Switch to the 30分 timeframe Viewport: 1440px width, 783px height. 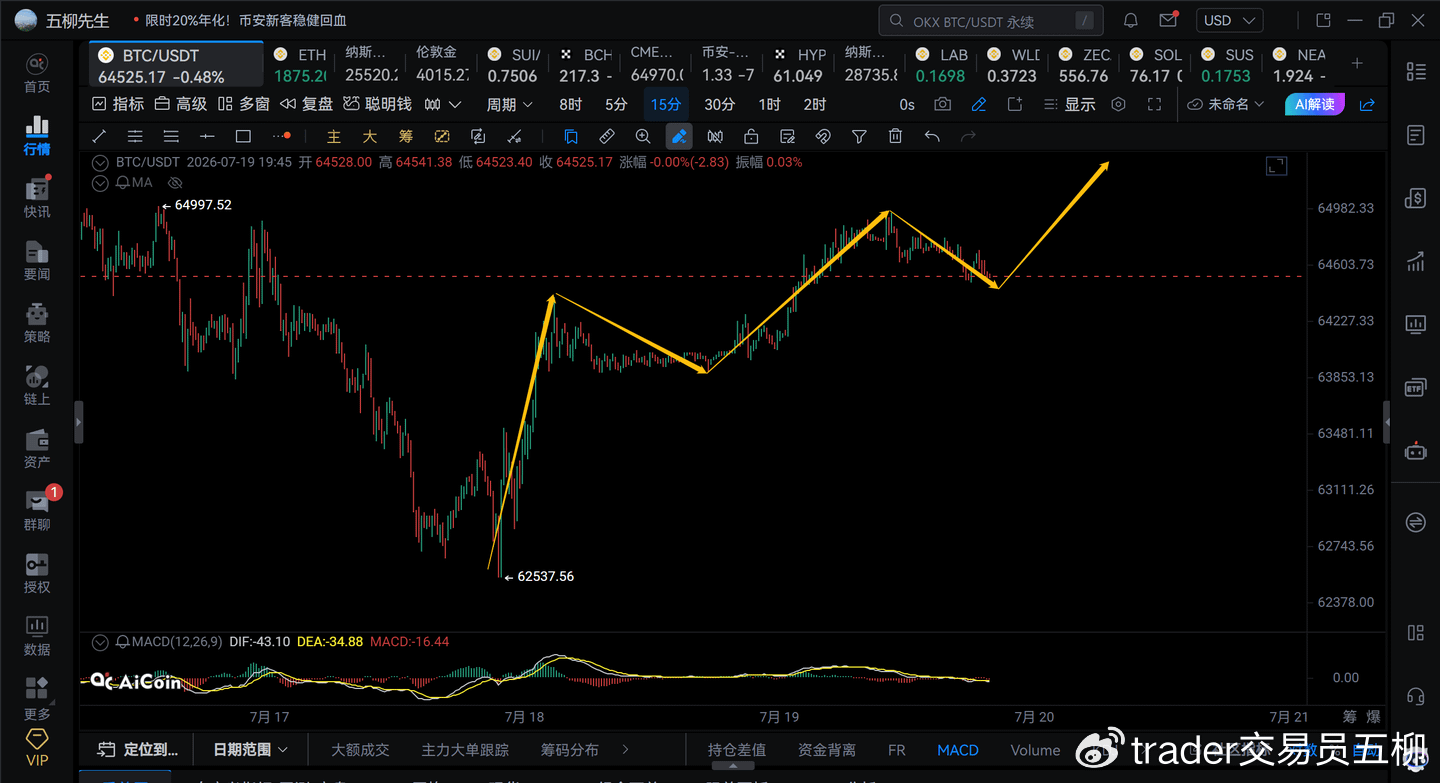(719, 104)
